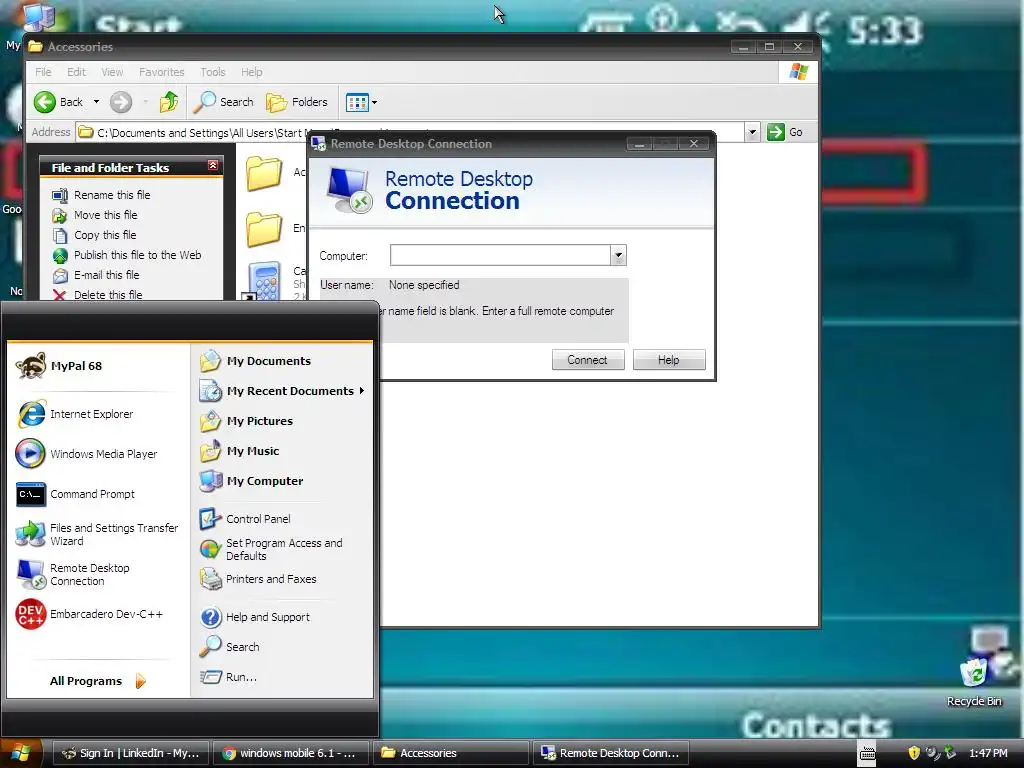Expand the address bar dropdown
Image resolution: width=1024 pixels, height=768 pixels.
752,133
